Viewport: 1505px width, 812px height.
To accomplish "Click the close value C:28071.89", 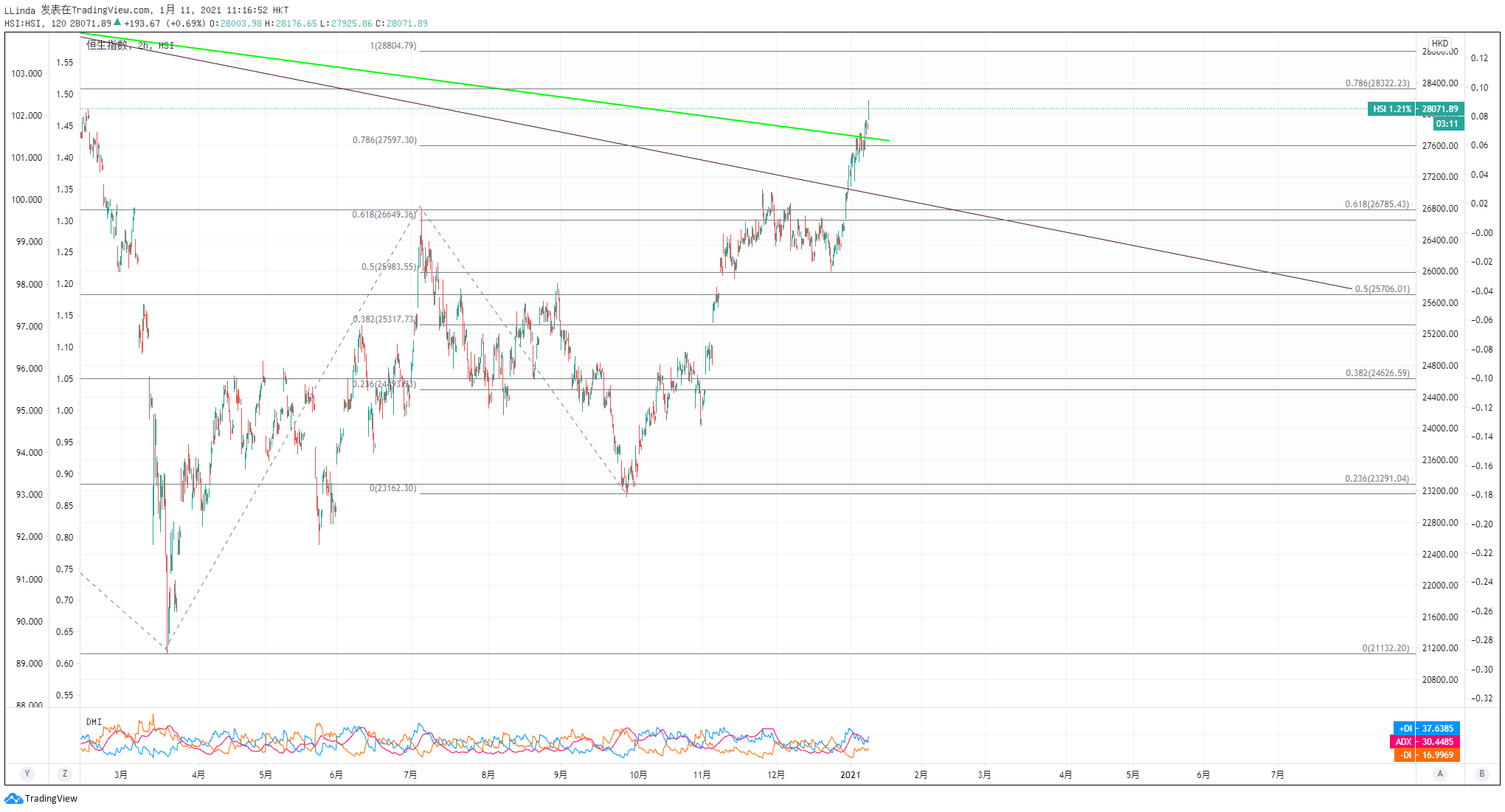I will point(401,24).
